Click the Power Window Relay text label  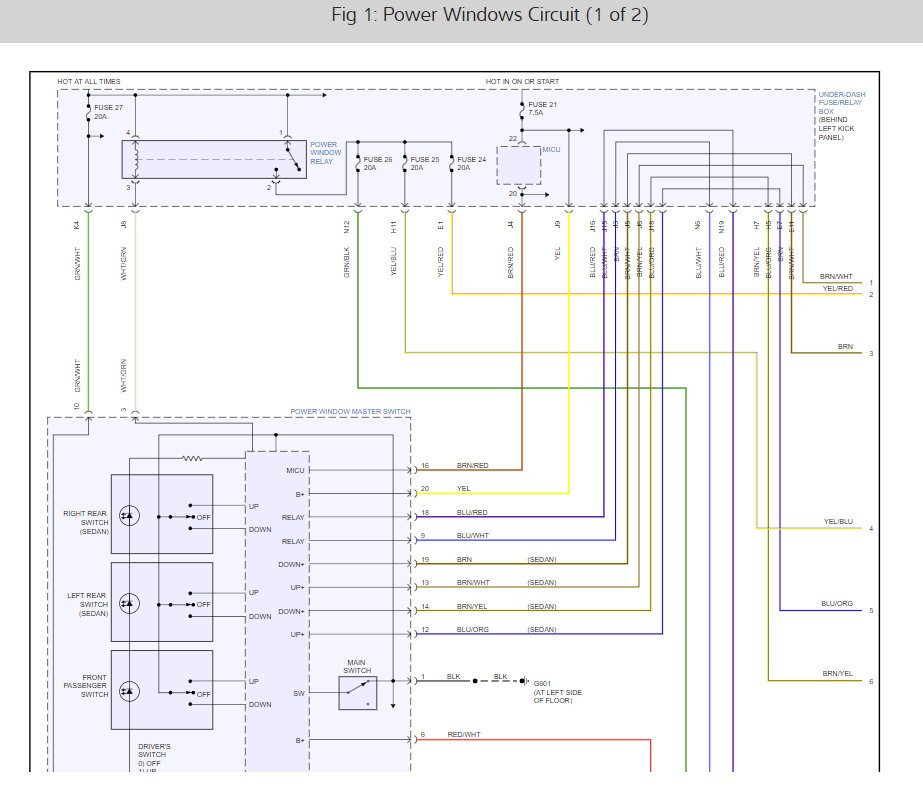pyautogui.click(x=326, y=153)
